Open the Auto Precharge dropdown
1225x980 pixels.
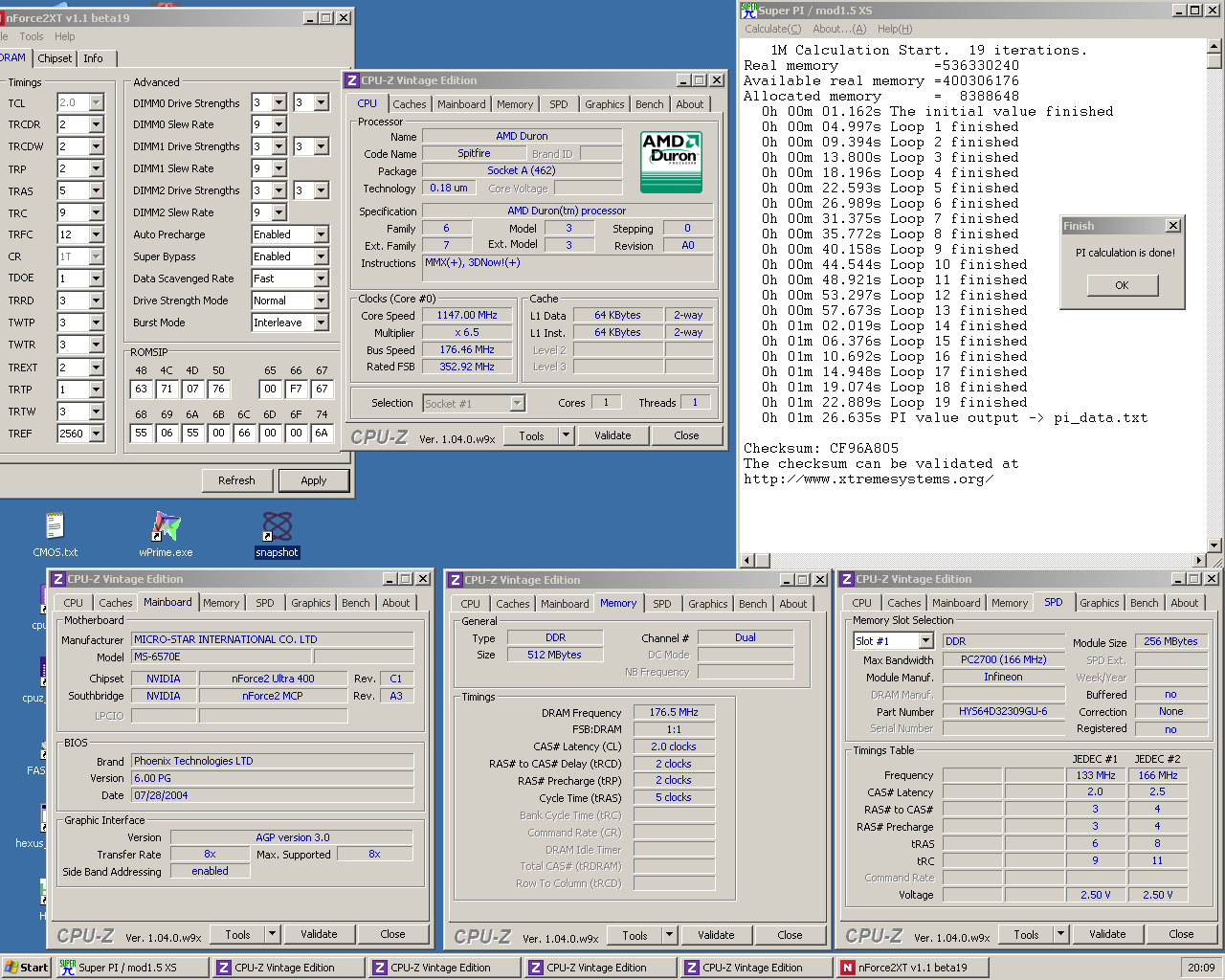[321, 234]
